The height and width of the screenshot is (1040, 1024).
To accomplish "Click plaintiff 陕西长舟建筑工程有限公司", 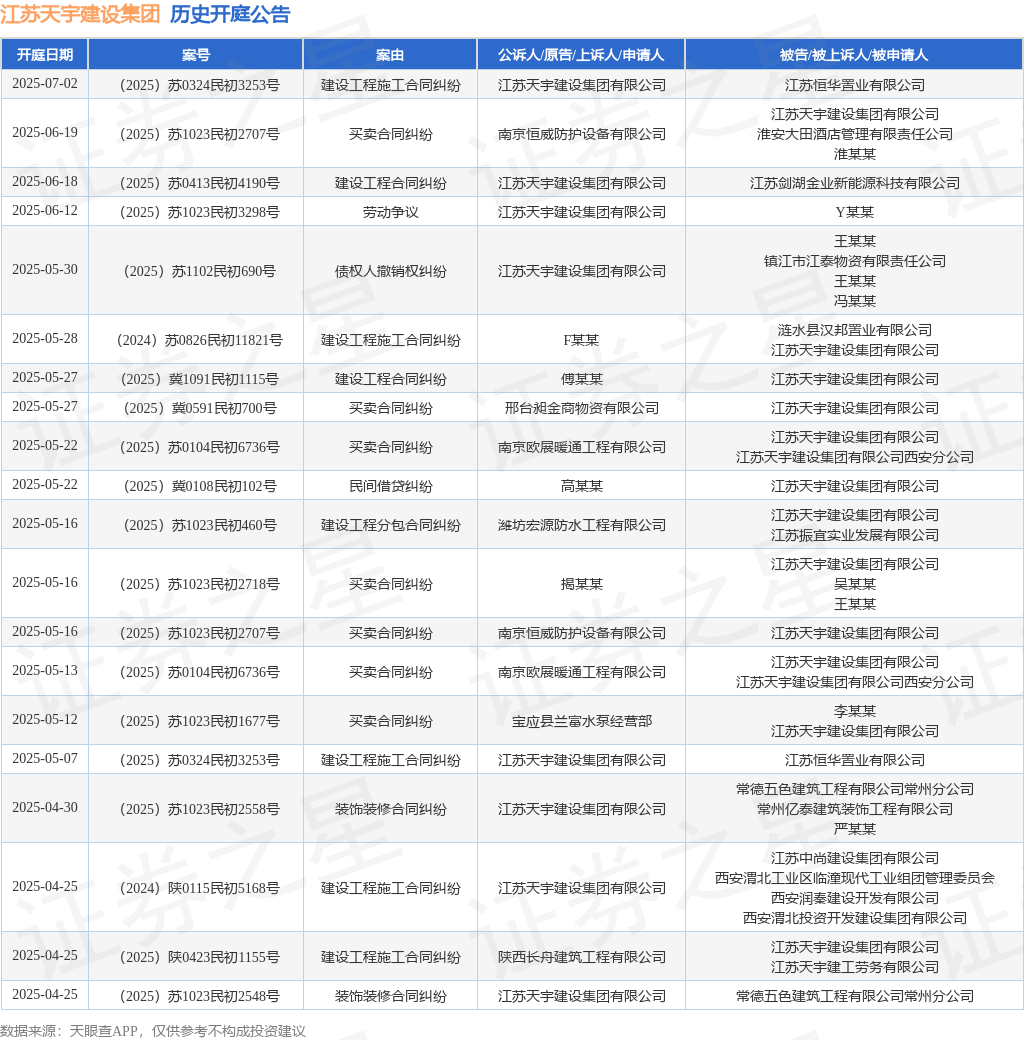I will [x=582, y=957].
